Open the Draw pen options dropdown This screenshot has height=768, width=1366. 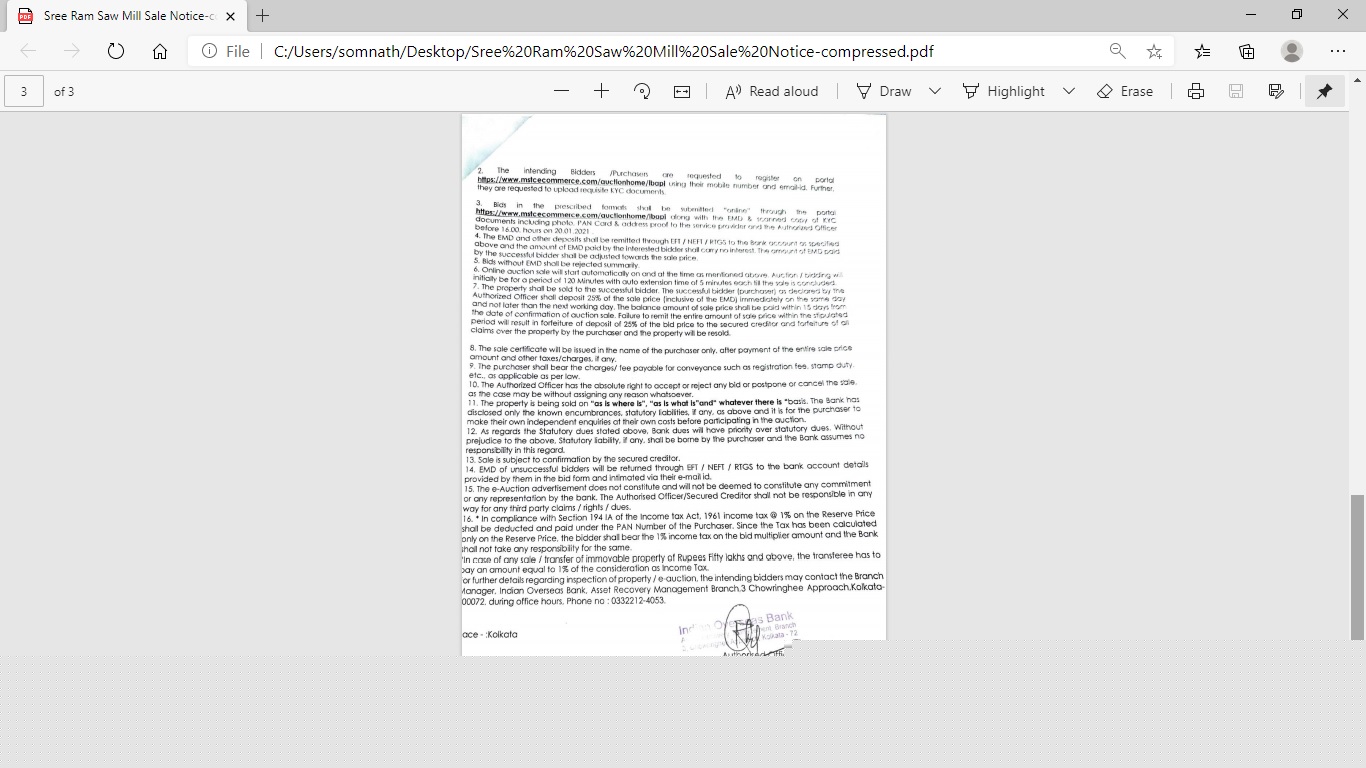934,91
